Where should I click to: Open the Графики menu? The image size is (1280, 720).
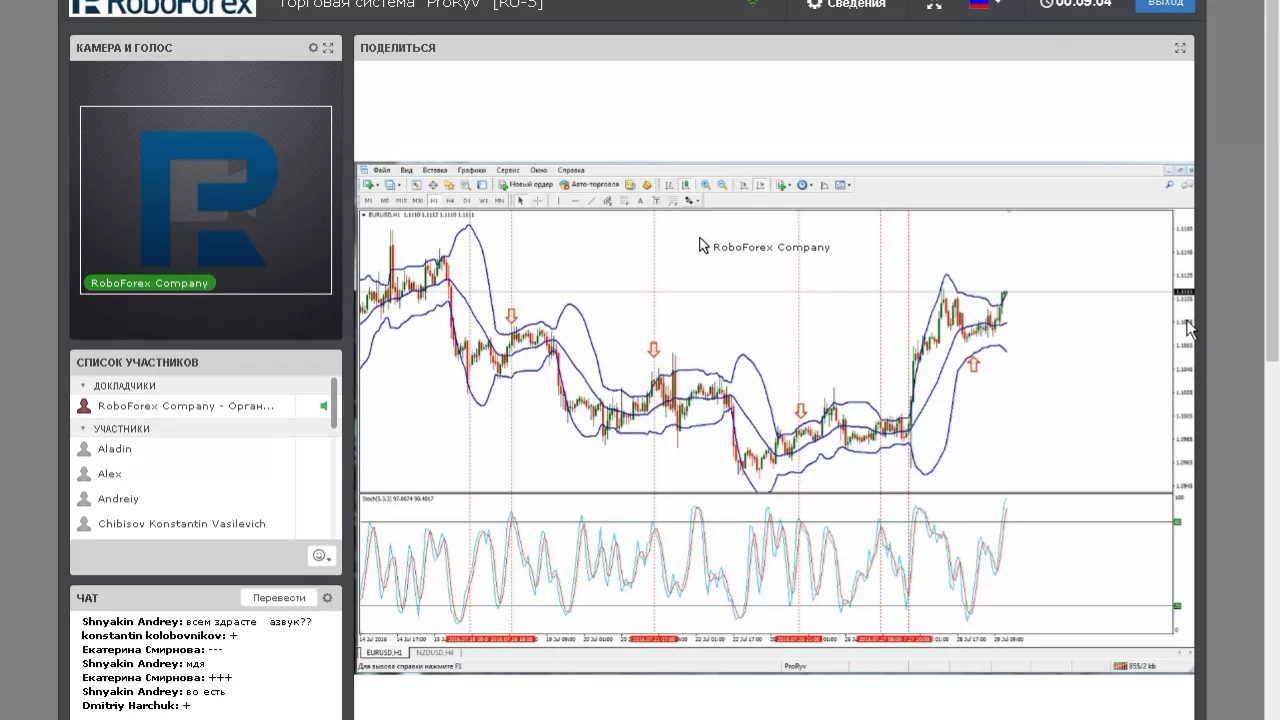click(472, 170)
